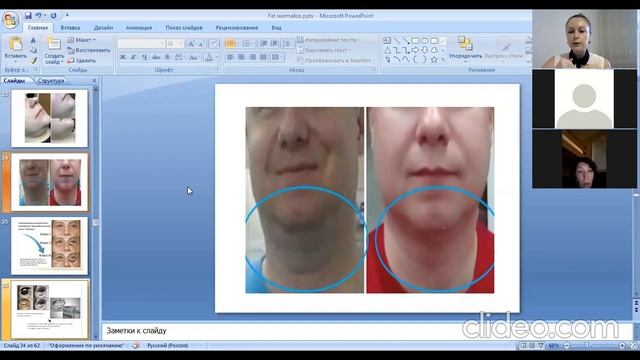
Task: Toggle the numbered list button
Action: (x=247, y=44)
